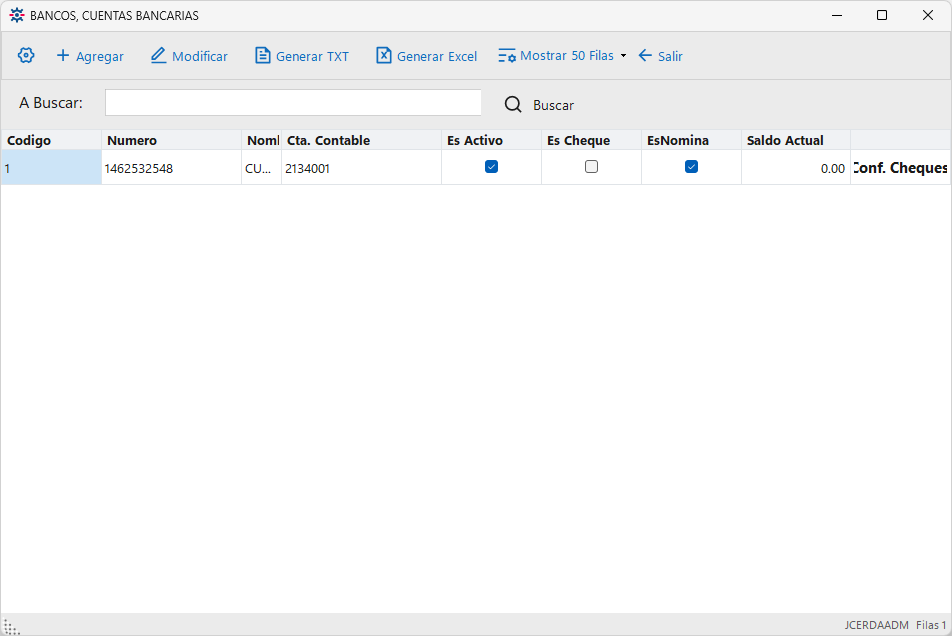Image resolution: width=952 pixels, height=636 pixels.
Task: Sort by the Numero column header
Action: coord(171,140)
